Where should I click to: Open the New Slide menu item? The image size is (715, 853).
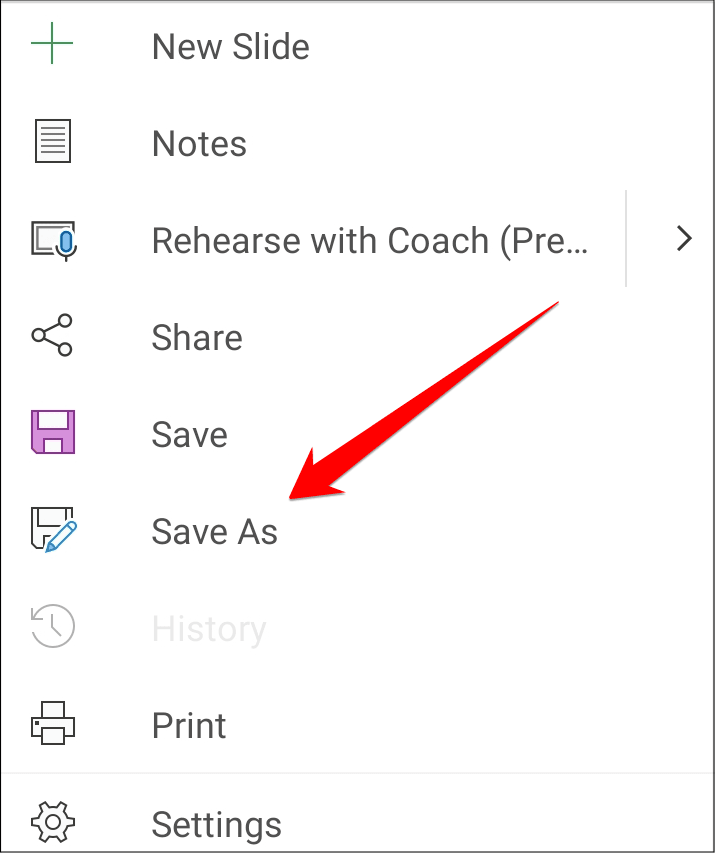click(230, 46)
